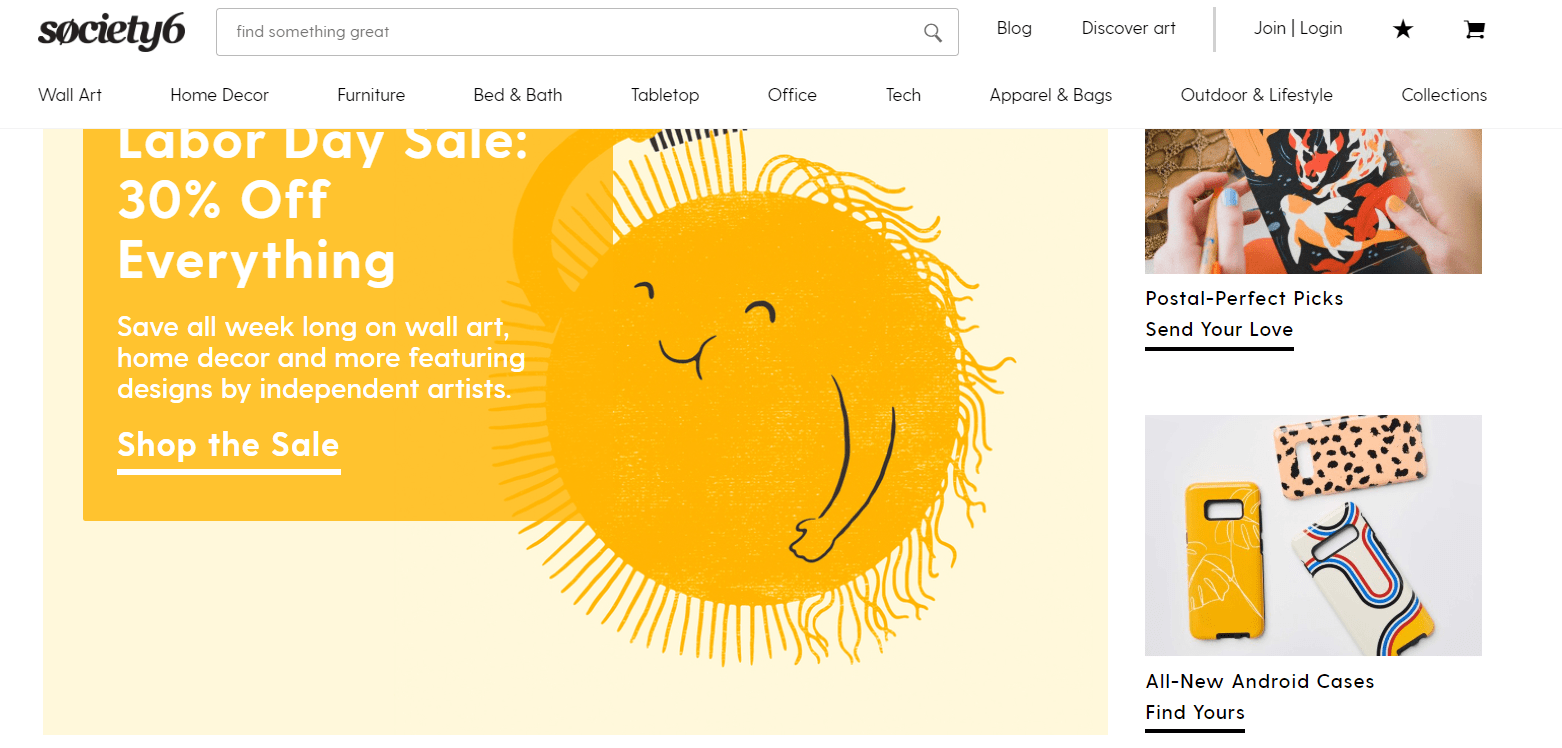Open the Tech menu item

(903, 95)
